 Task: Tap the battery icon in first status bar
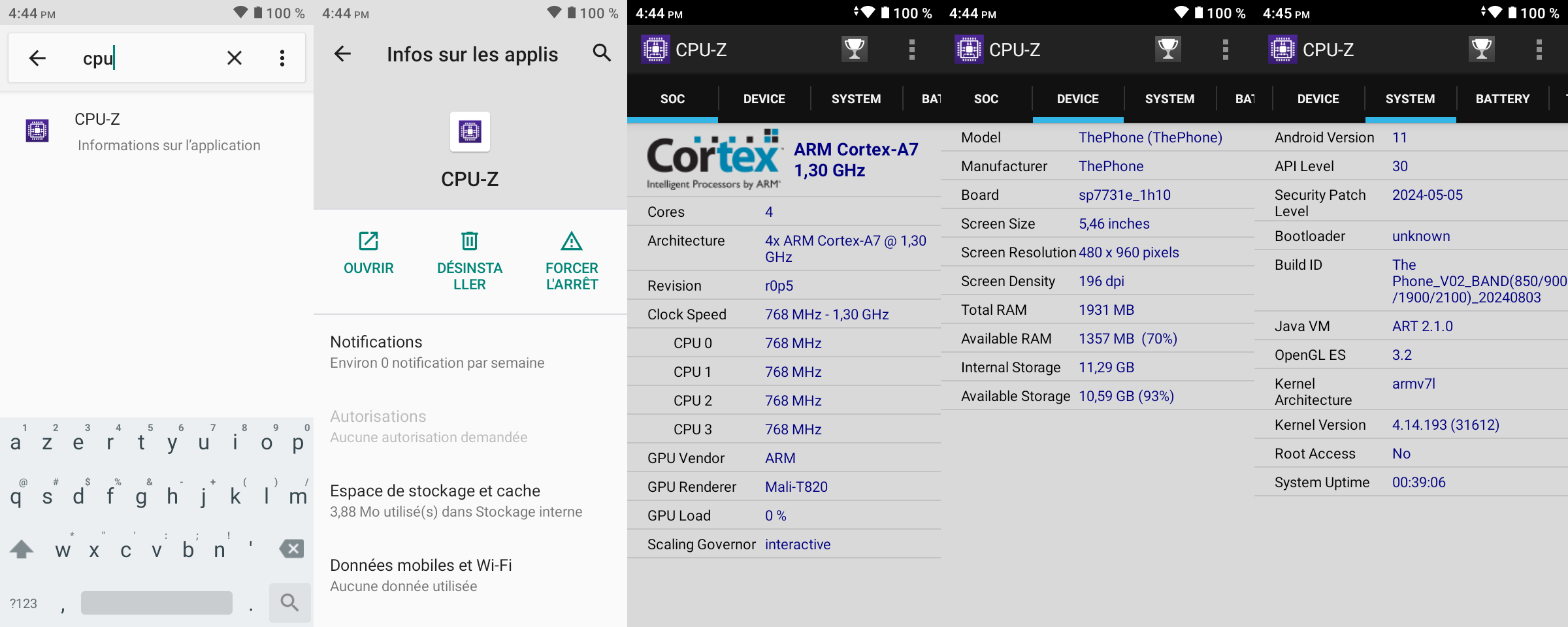coord(258,12)
